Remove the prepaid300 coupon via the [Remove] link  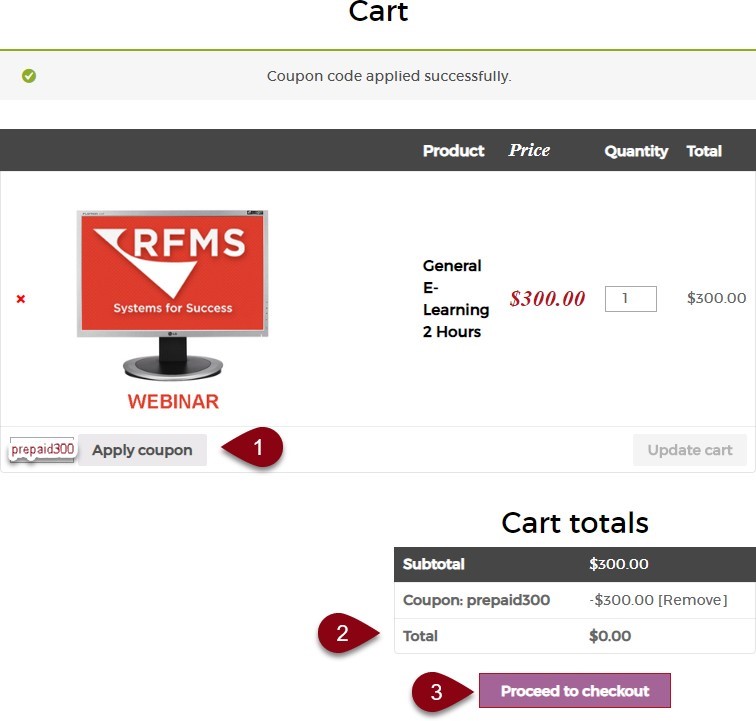pyautogui.click(x=693, y=600)
